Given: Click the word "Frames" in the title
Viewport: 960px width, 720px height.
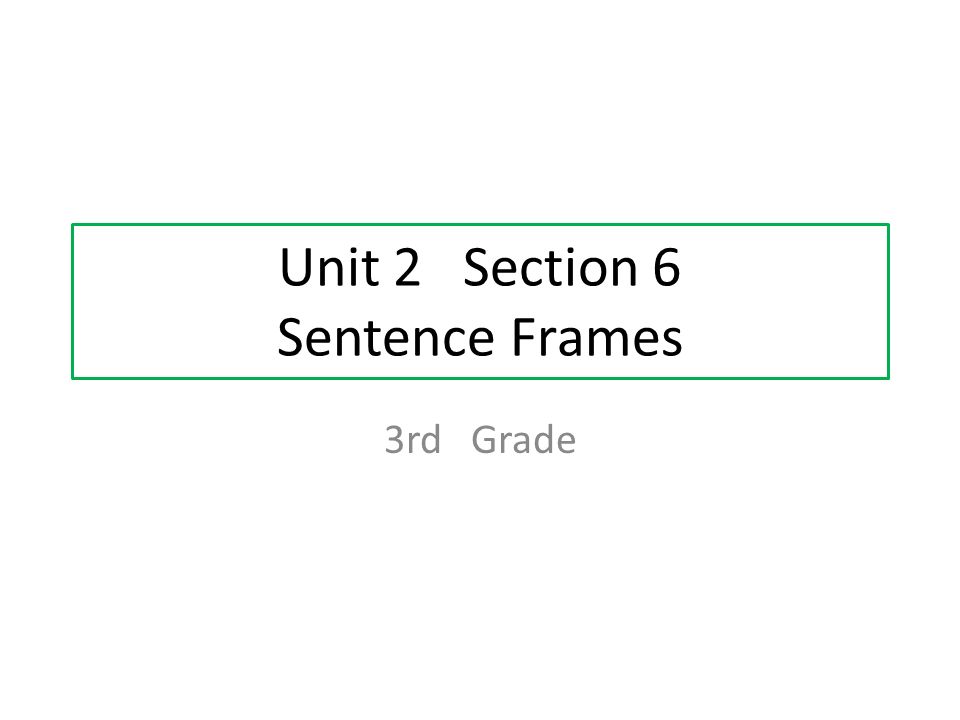Looking at the screenshot, I should [597, 337].
